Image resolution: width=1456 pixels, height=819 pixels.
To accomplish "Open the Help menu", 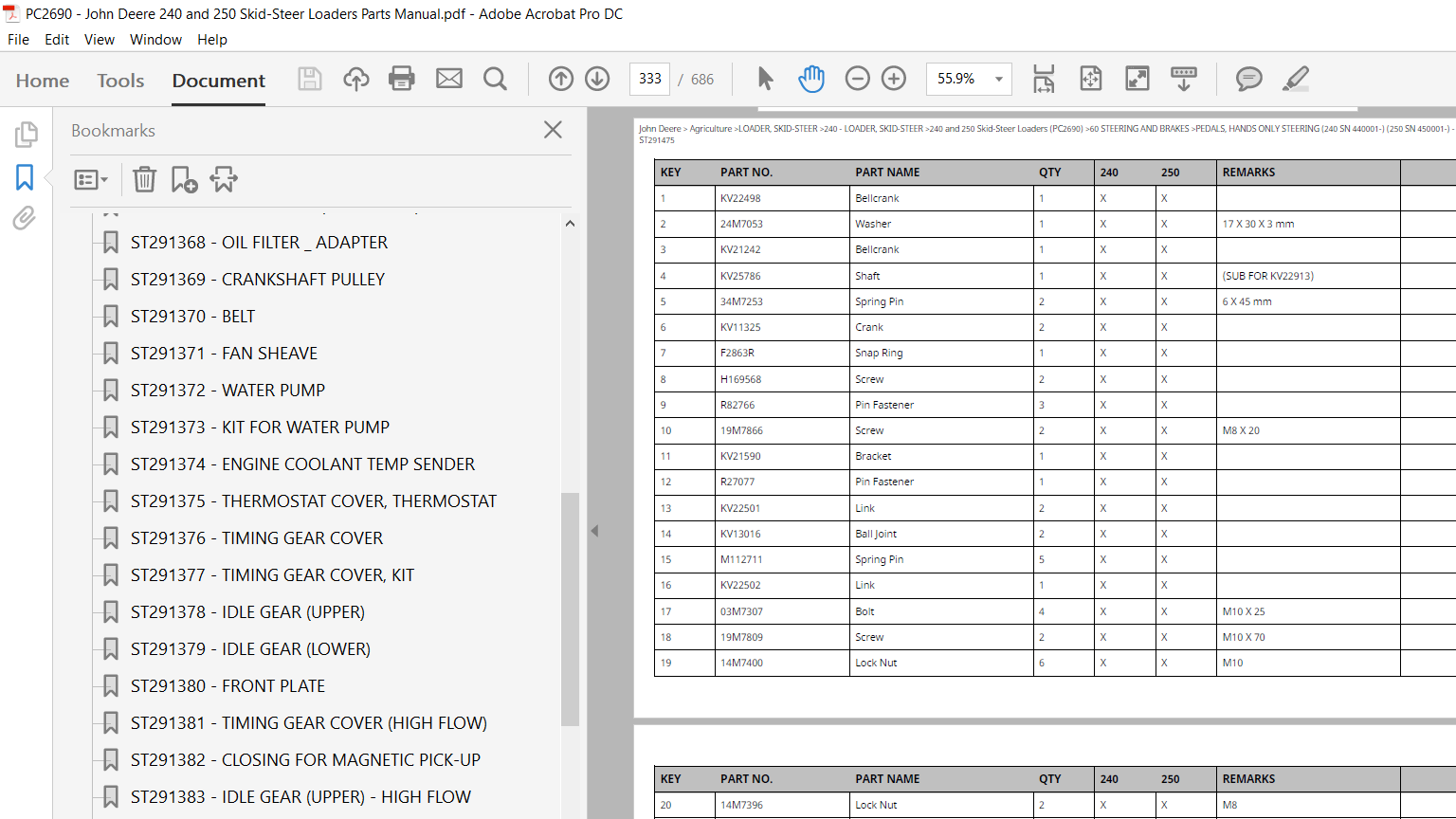I will click(x=212, y=40).
